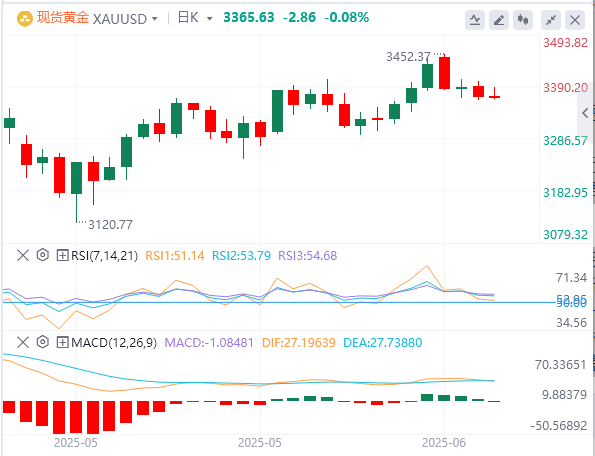Image resolution: width=595 pixels, height=456 pixels.
Task: Collapse the chart with shrink icon
Action: 551,20
